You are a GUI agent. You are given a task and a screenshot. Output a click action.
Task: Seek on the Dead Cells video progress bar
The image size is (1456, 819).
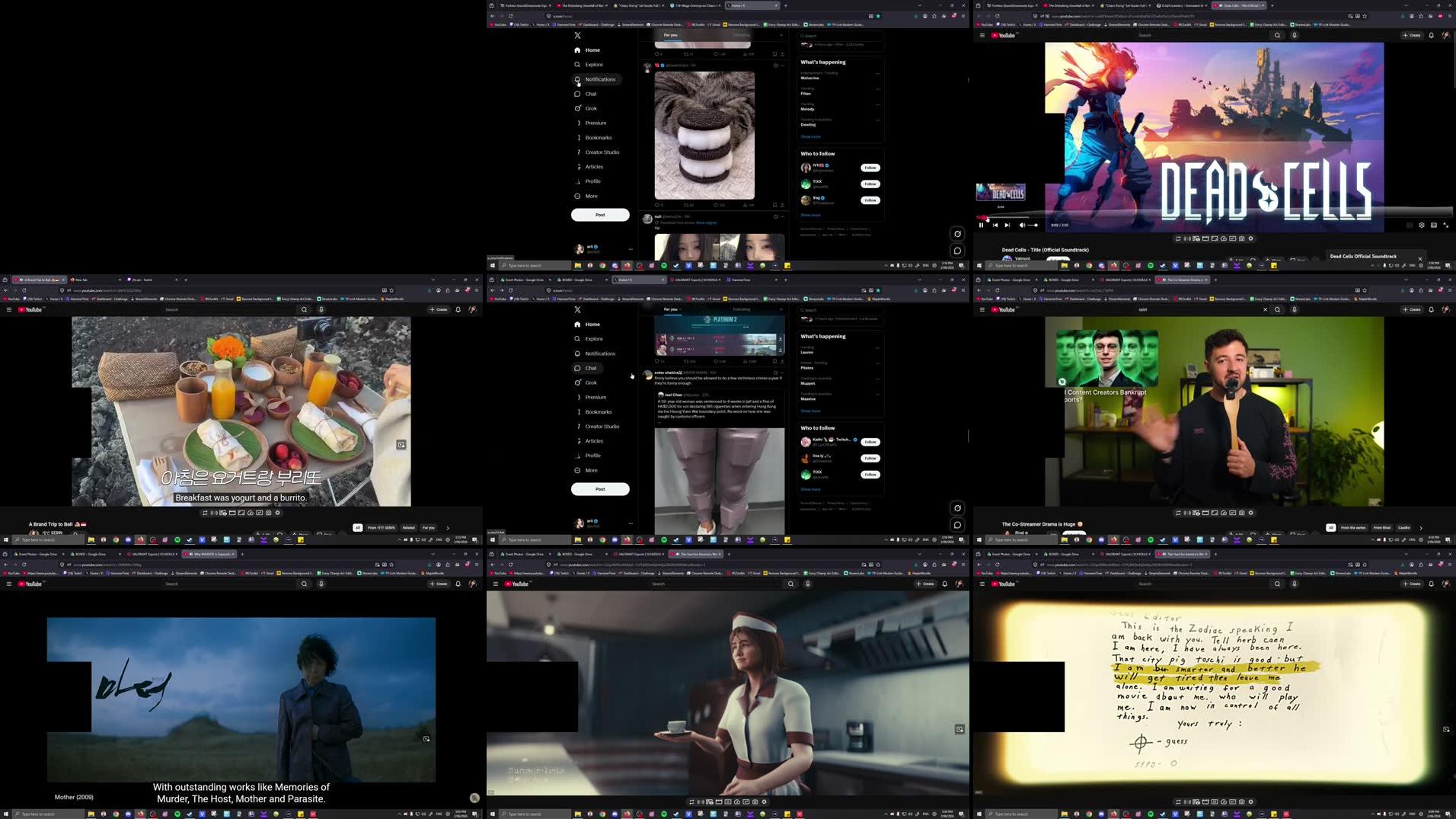point(1215,218)
